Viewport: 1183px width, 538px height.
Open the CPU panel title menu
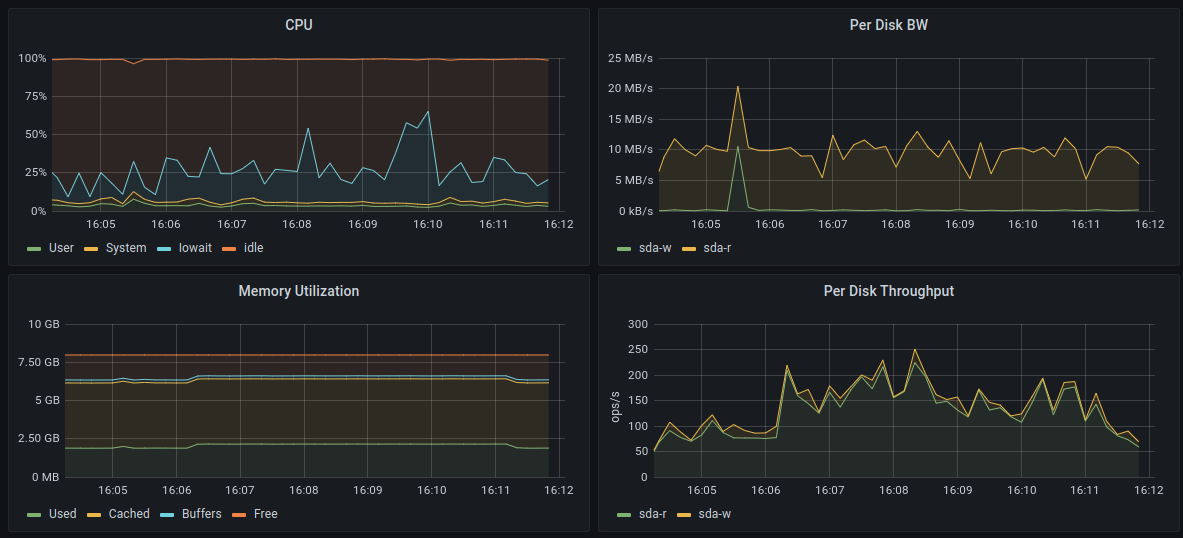click(298, 25)
